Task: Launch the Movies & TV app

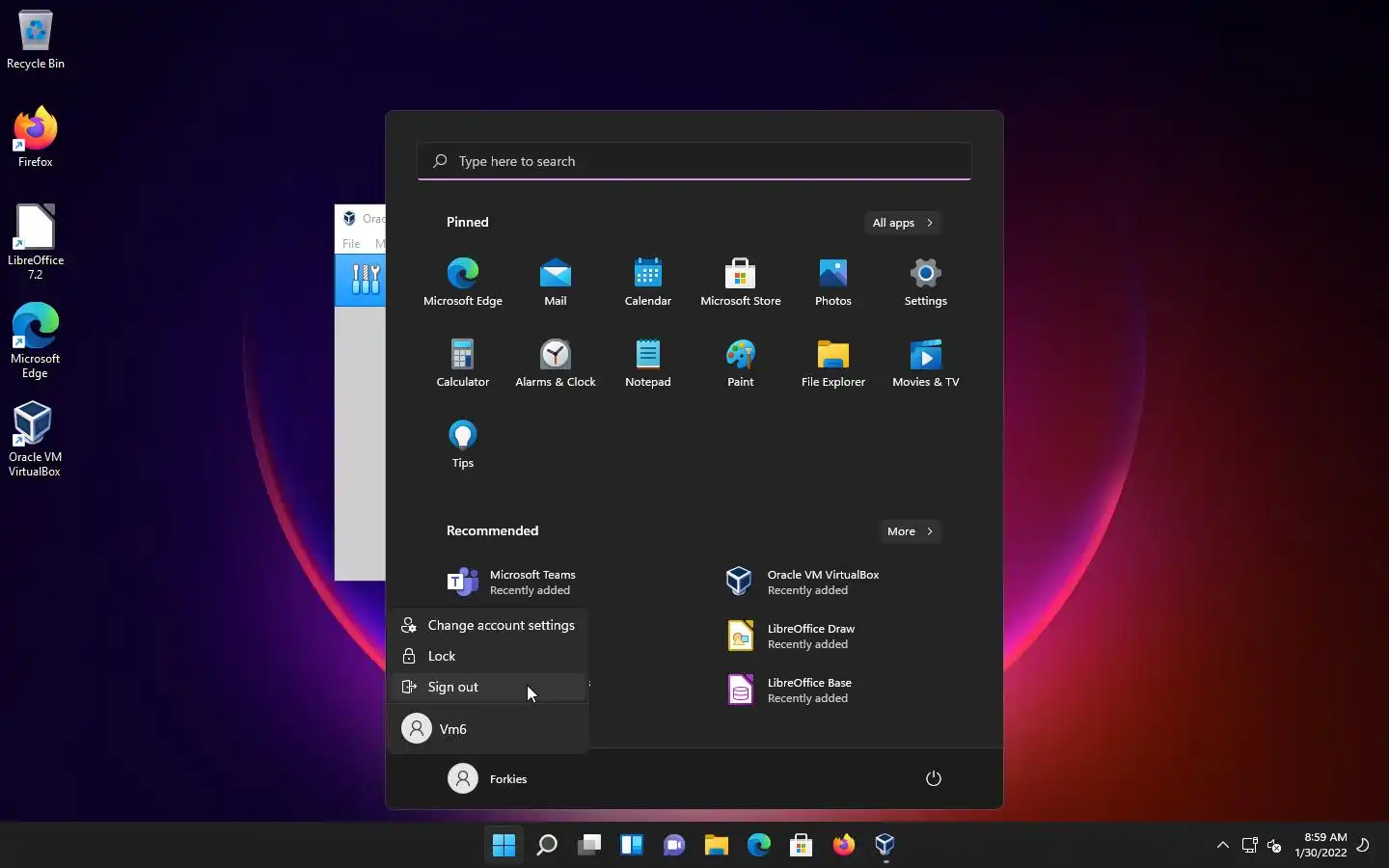Action: 926,363
